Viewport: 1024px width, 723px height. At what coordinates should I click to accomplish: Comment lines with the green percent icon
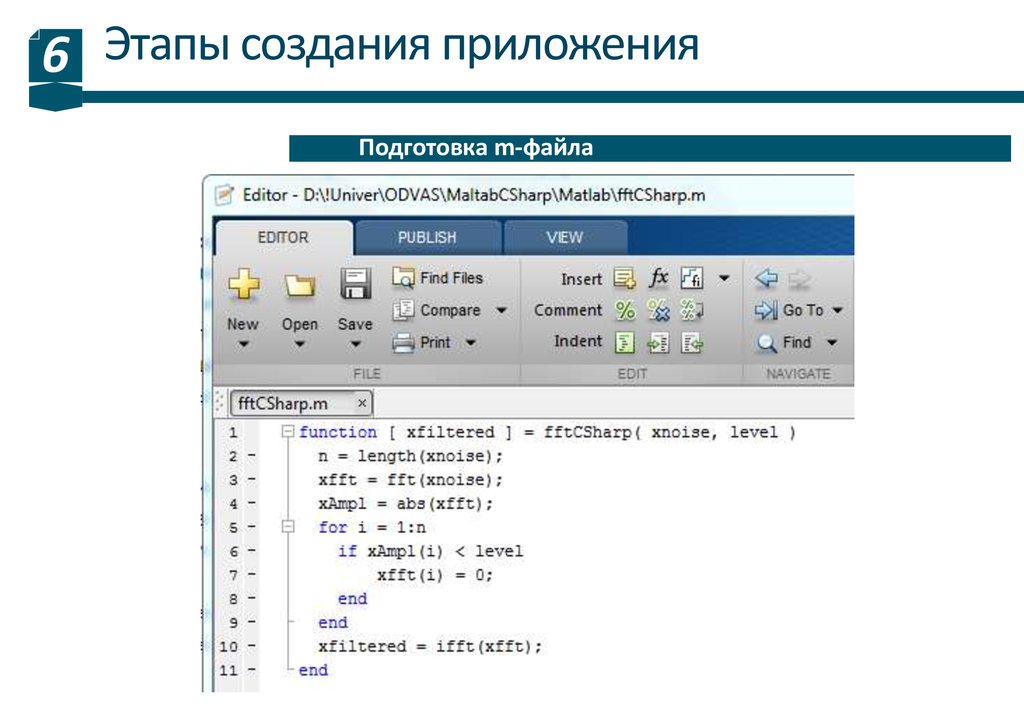625,310
